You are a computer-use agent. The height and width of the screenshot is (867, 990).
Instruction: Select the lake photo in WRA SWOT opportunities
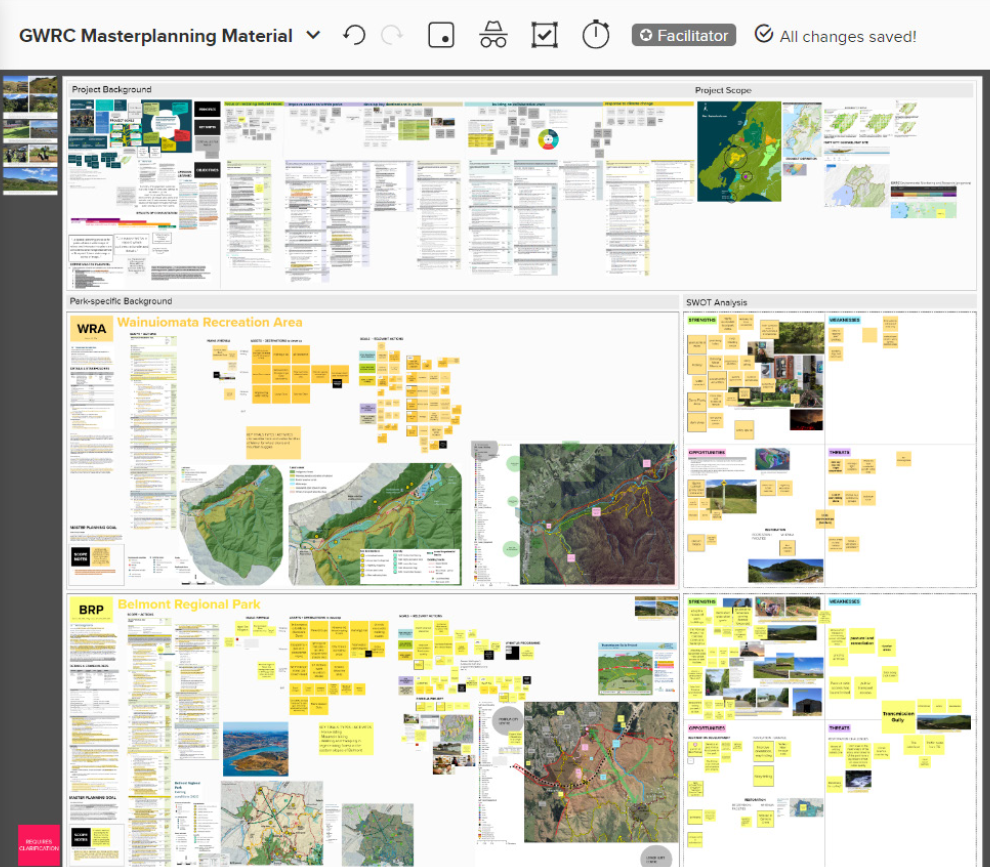coord(785,570)
